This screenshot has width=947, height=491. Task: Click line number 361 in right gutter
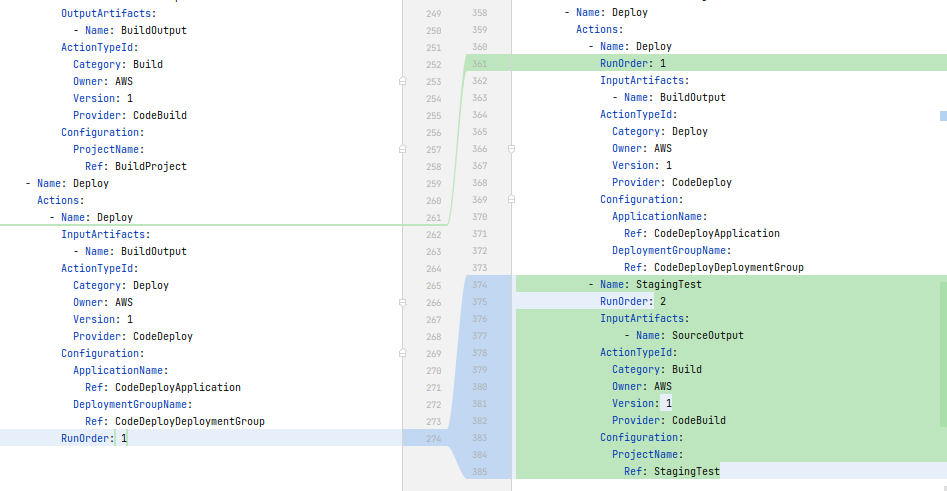pos(479,64)
